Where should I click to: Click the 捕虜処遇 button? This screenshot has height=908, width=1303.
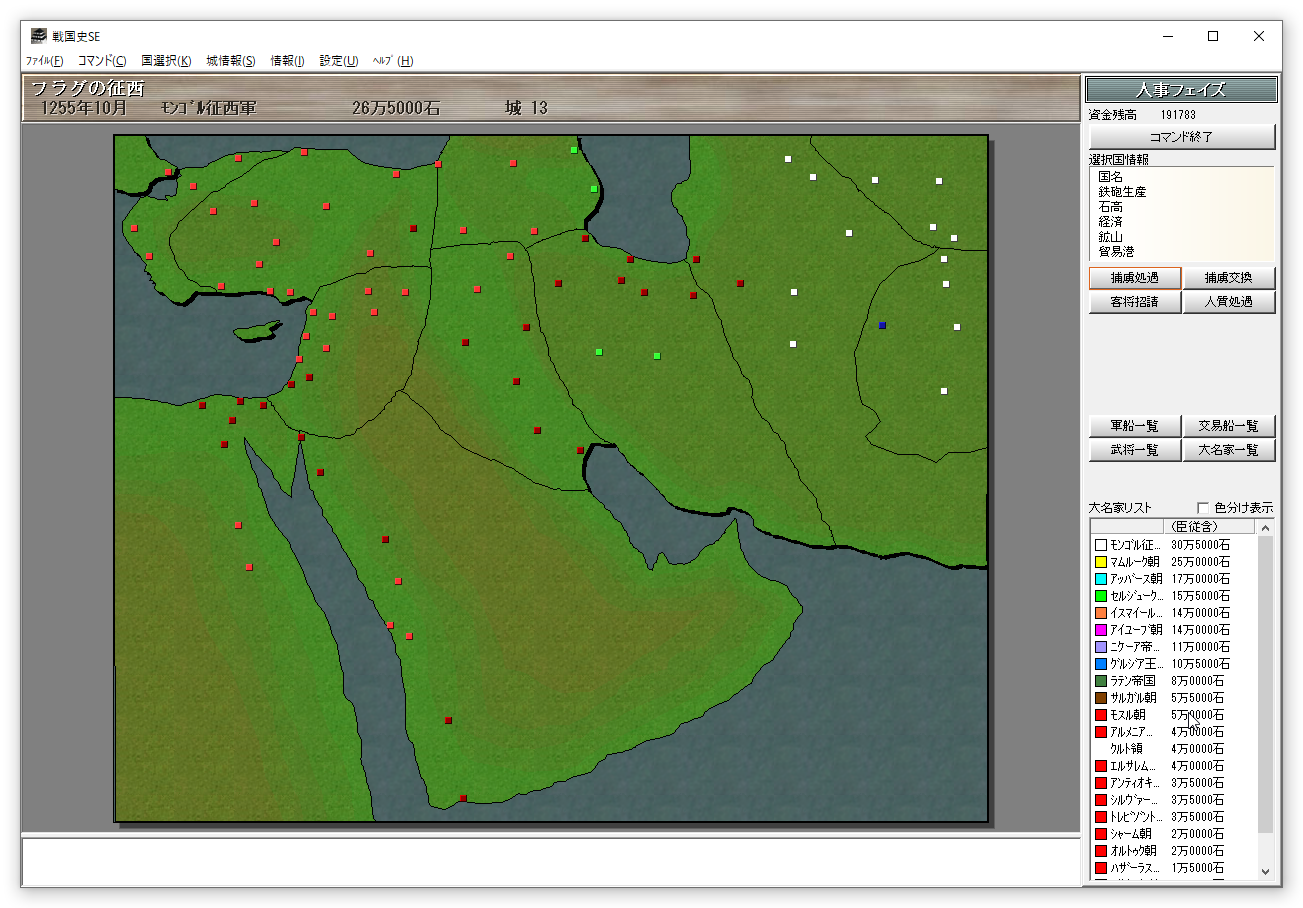point(1135,278)
